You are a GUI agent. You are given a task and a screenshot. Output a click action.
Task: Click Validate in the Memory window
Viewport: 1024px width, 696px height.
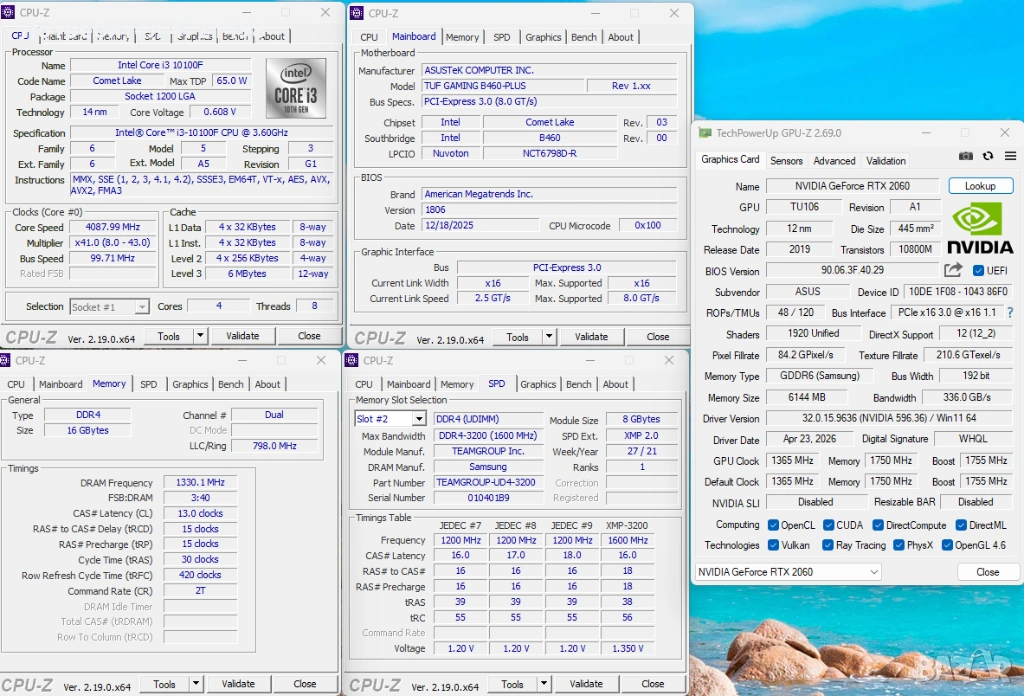(238, 684)
